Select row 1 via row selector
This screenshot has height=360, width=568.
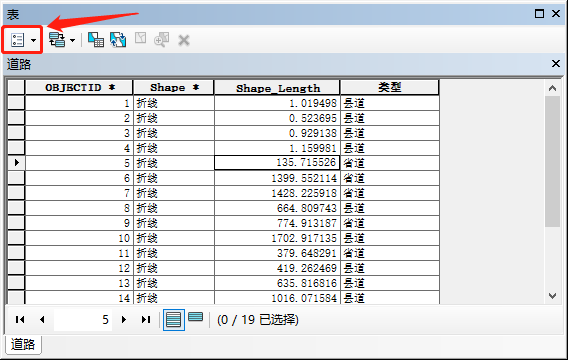click(x=16, y=103)
